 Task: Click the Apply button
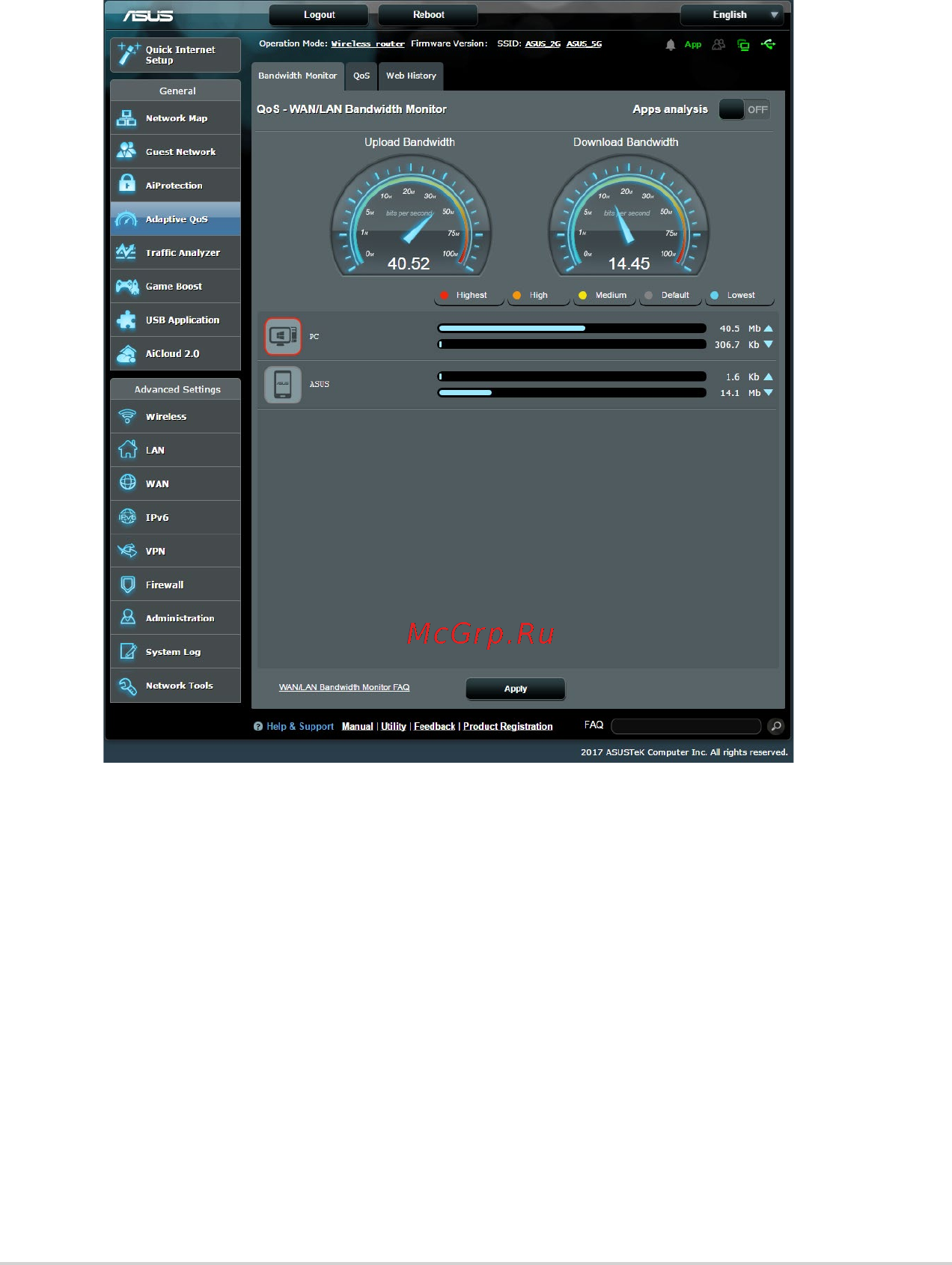(516, 689)
